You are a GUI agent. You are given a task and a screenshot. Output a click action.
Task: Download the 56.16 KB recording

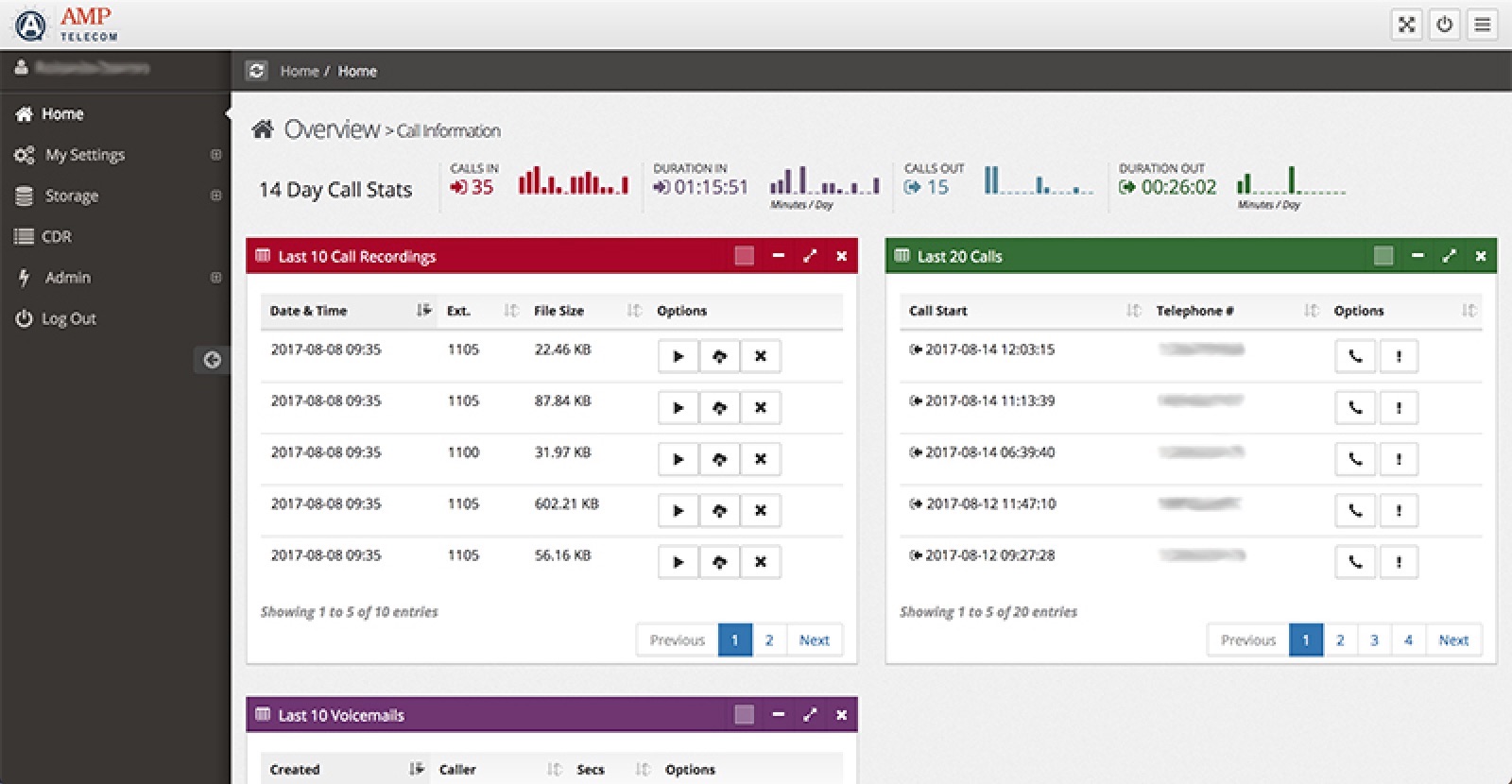click(x=719, y=562)
